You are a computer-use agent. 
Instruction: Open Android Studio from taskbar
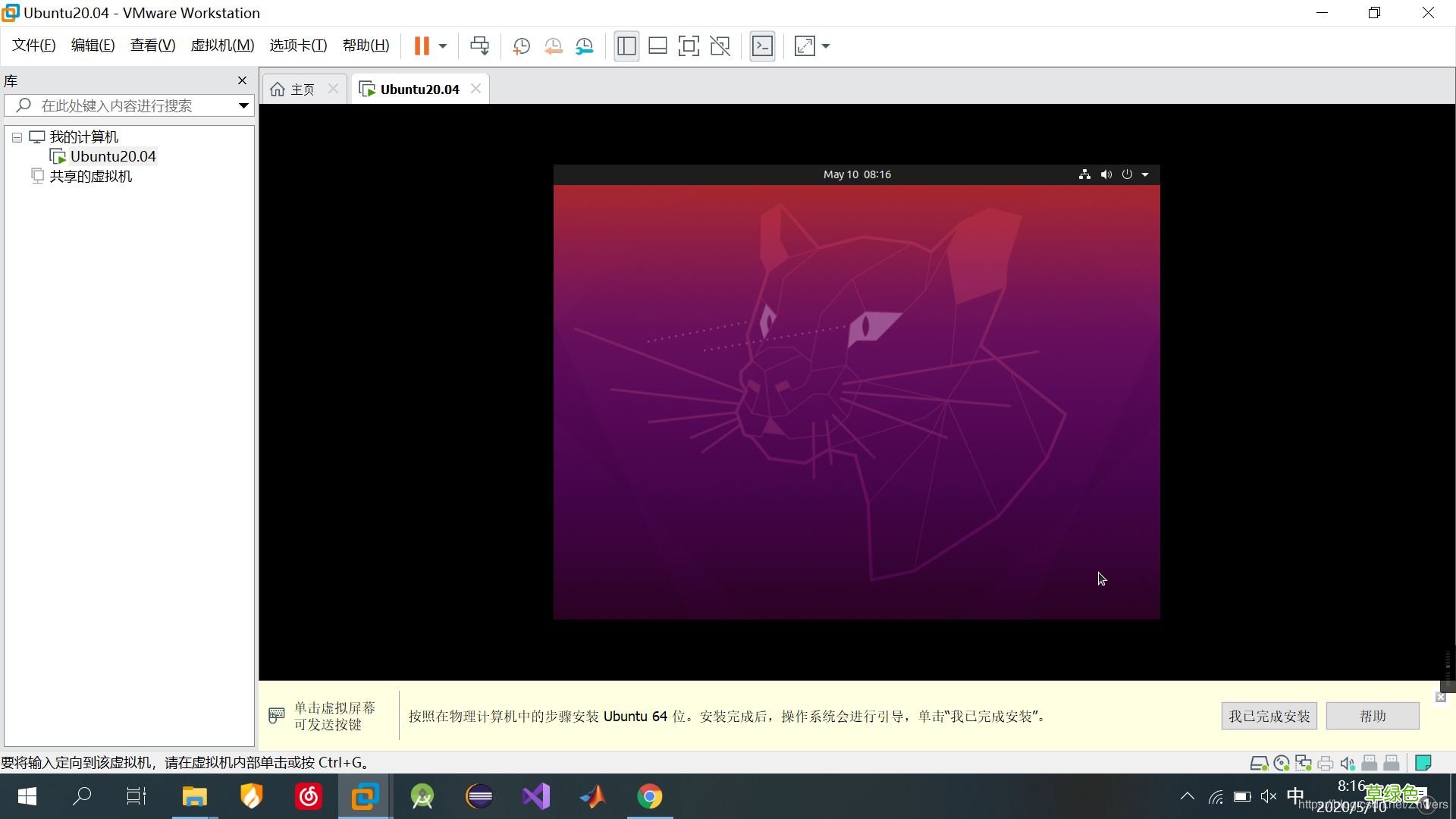click(422, 796)
